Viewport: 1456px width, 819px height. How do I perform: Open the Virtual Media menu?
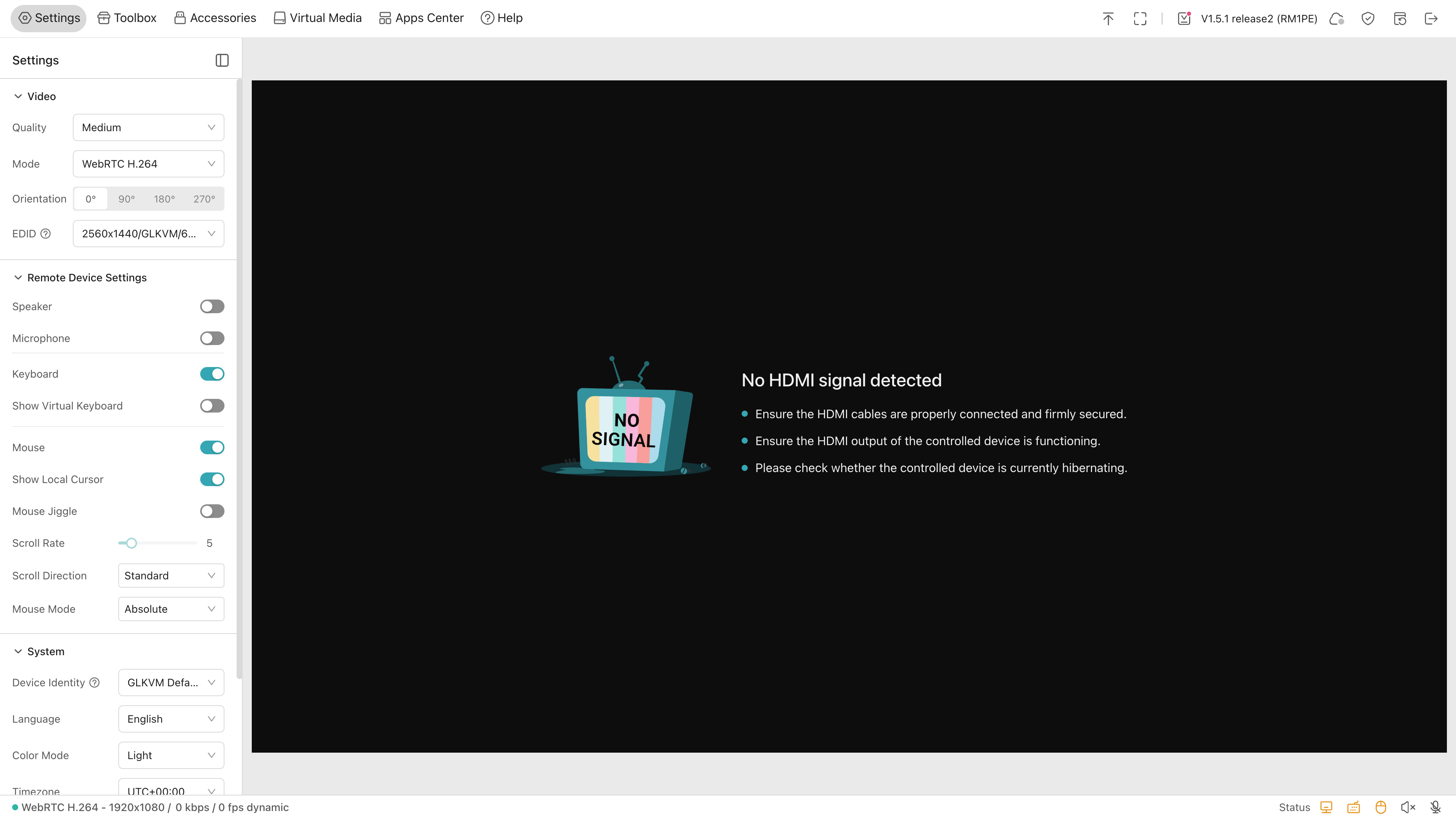pyautogui.click(x=318, y=18)
